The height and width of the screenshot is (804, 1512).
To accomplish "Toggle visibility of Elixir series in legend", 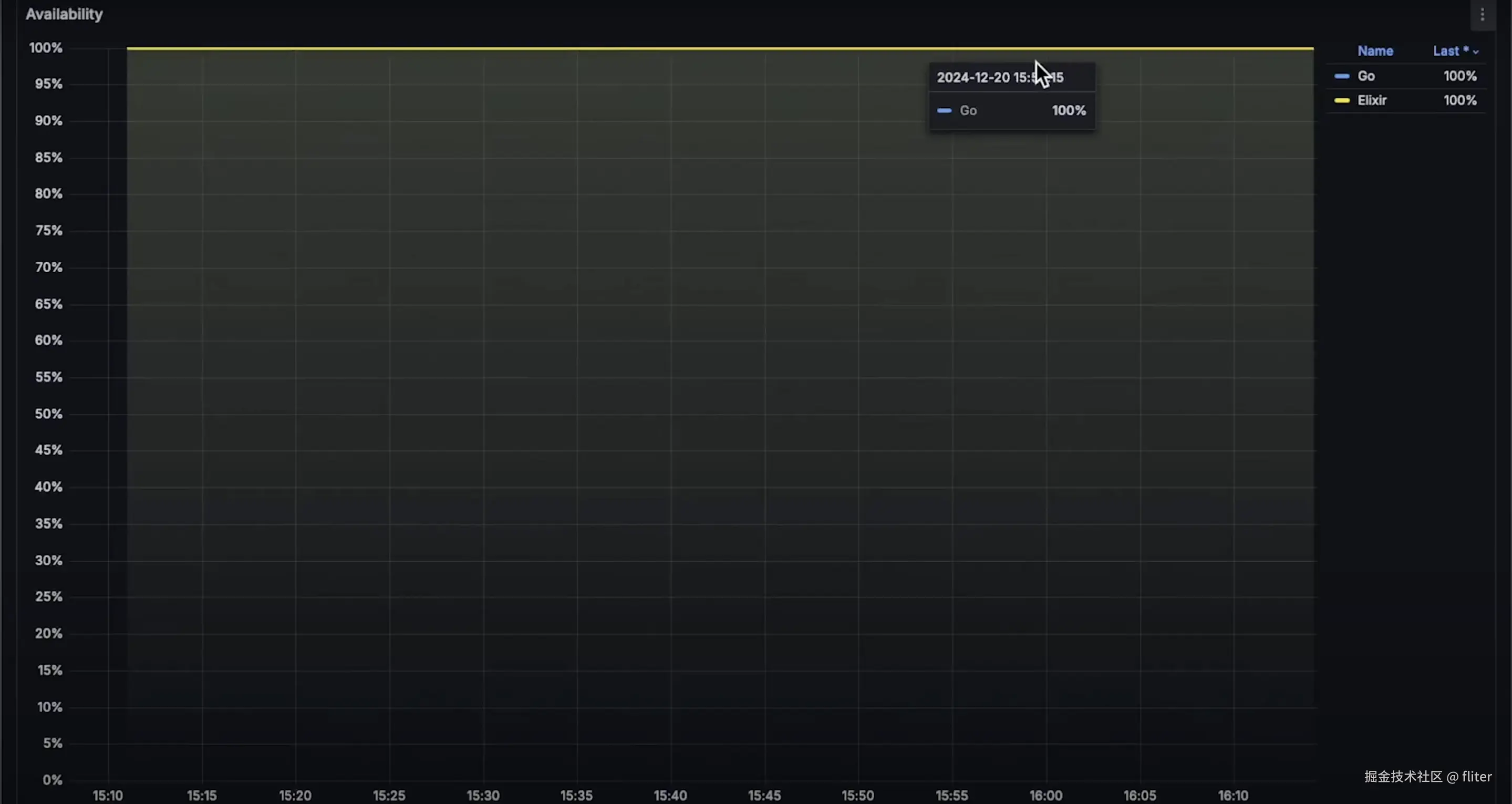I will 1372,100.
